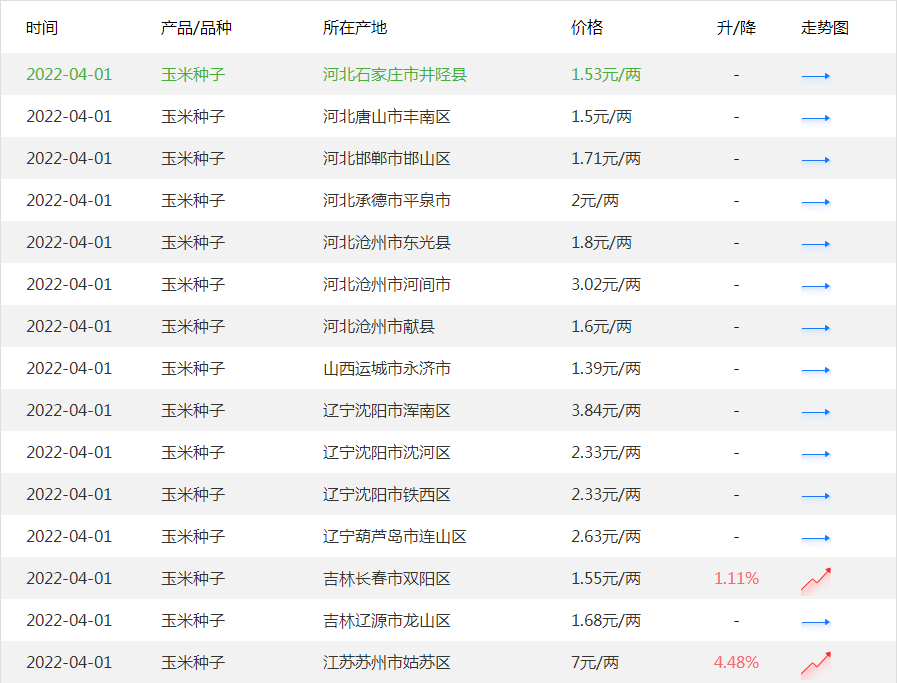Screen dimensions: 897x683
Task: Open trend chart arrow for 河北唐山市丰南区
Action: [817, 116]
